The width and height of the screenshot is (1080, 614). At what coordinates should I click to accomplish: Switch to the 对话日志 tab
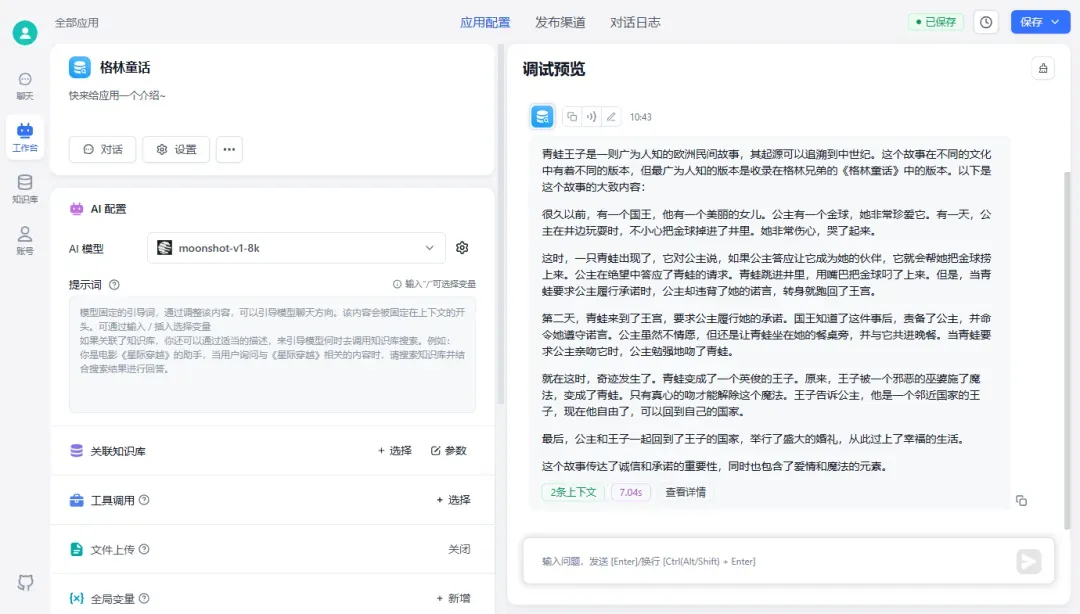point(635,22)
